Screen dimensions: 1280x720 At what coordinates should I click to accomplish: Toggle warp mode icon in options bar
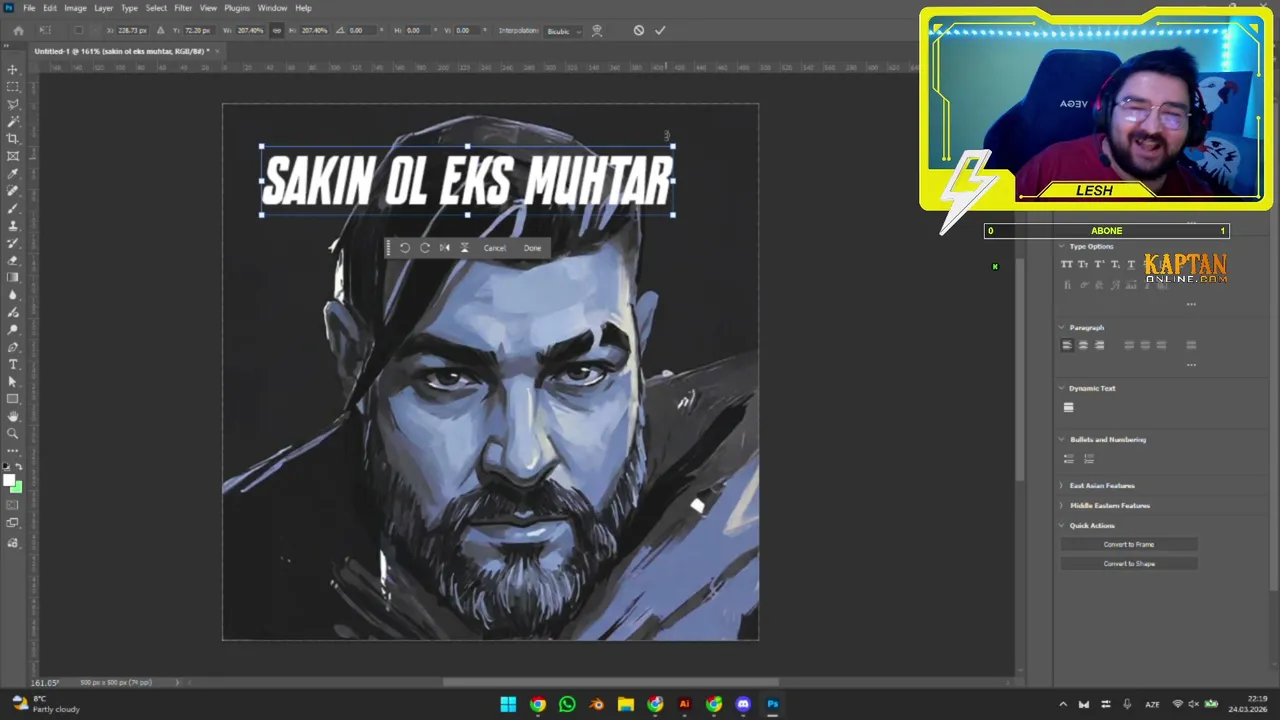tap(597, 31)
